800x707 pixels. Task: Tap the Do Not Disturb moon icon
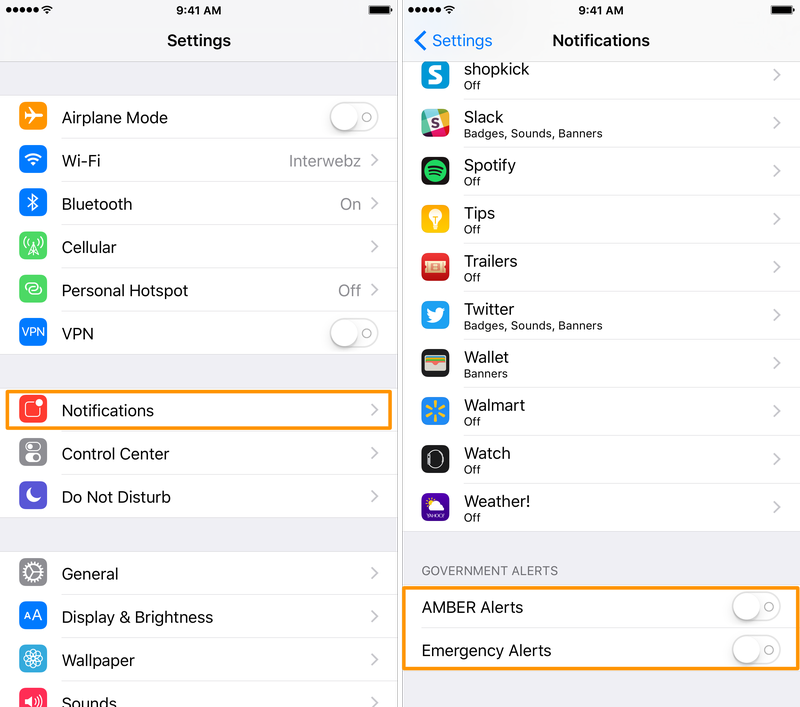pos(33,495)
